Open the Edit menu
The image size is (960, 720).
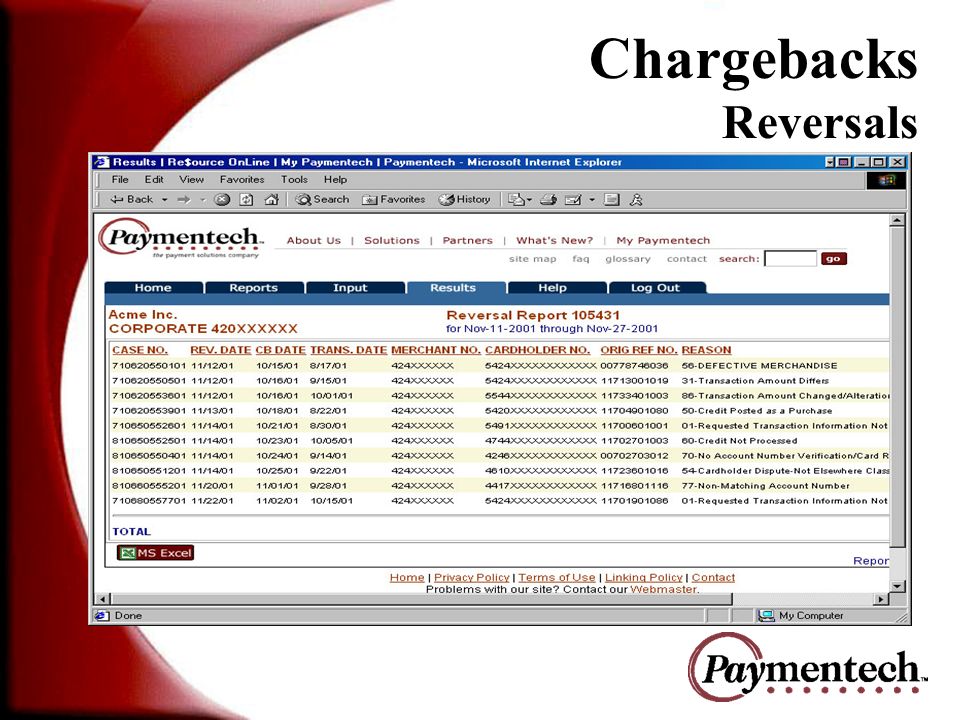coord(154,179)
